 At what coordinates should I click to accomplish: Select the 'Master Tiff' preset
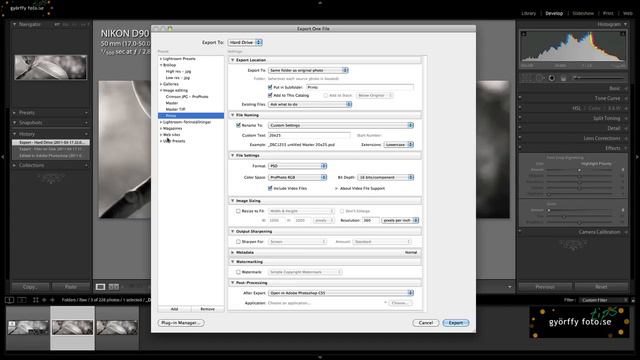(x=175, y=109)
